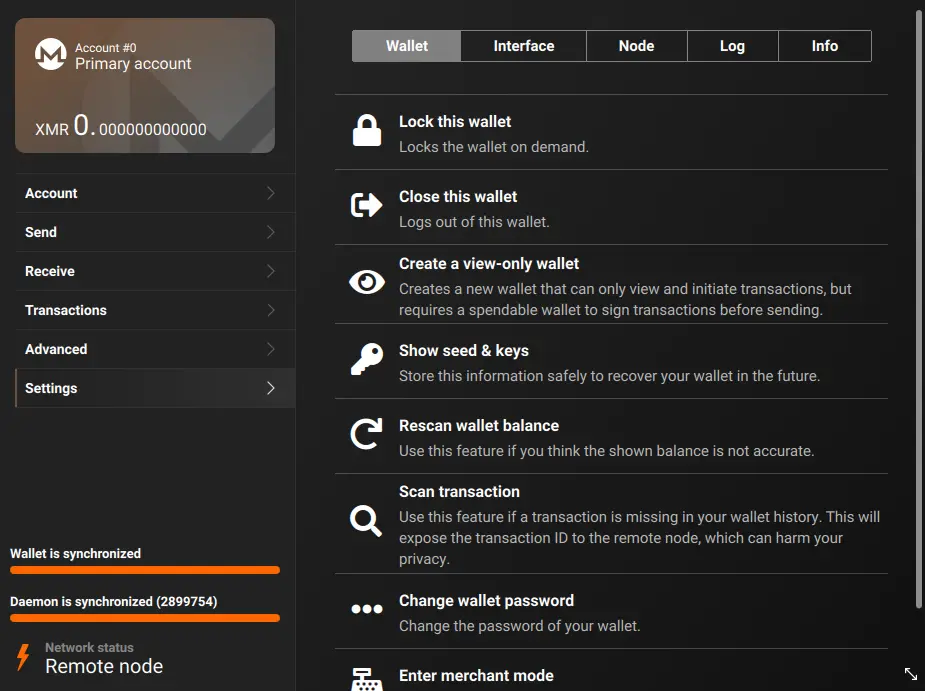Image resolution: width=925 pixels, height=691 pixels.
Task: Click the eye icon for view-only wallet
Action: coord(367,283)
